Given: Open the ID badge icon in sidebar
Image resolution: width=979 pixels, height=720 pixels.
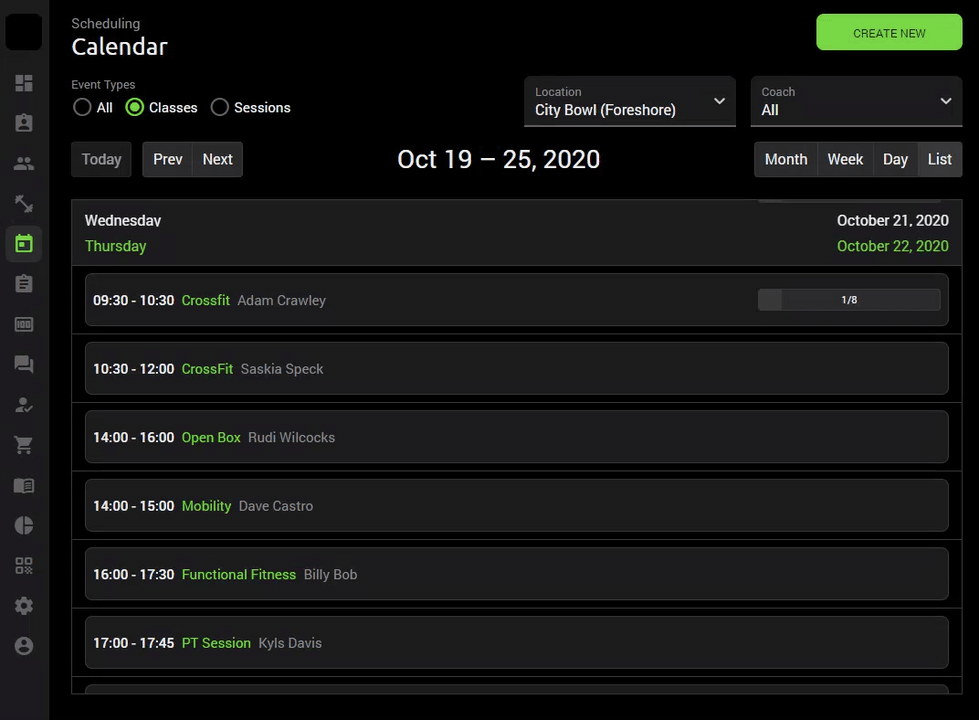Looking at the screenshot, I should click(24, 123).
